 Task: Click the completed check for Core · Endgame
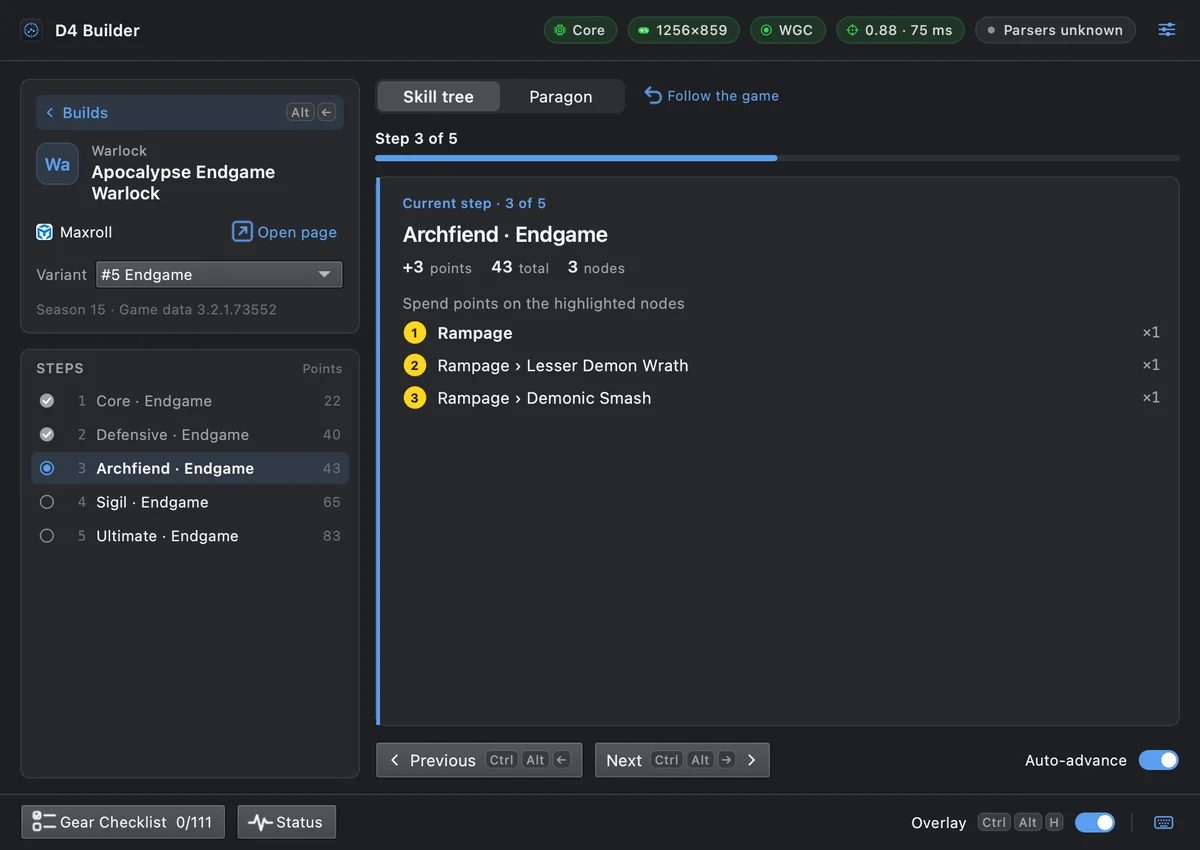click(x=47, y=401)
